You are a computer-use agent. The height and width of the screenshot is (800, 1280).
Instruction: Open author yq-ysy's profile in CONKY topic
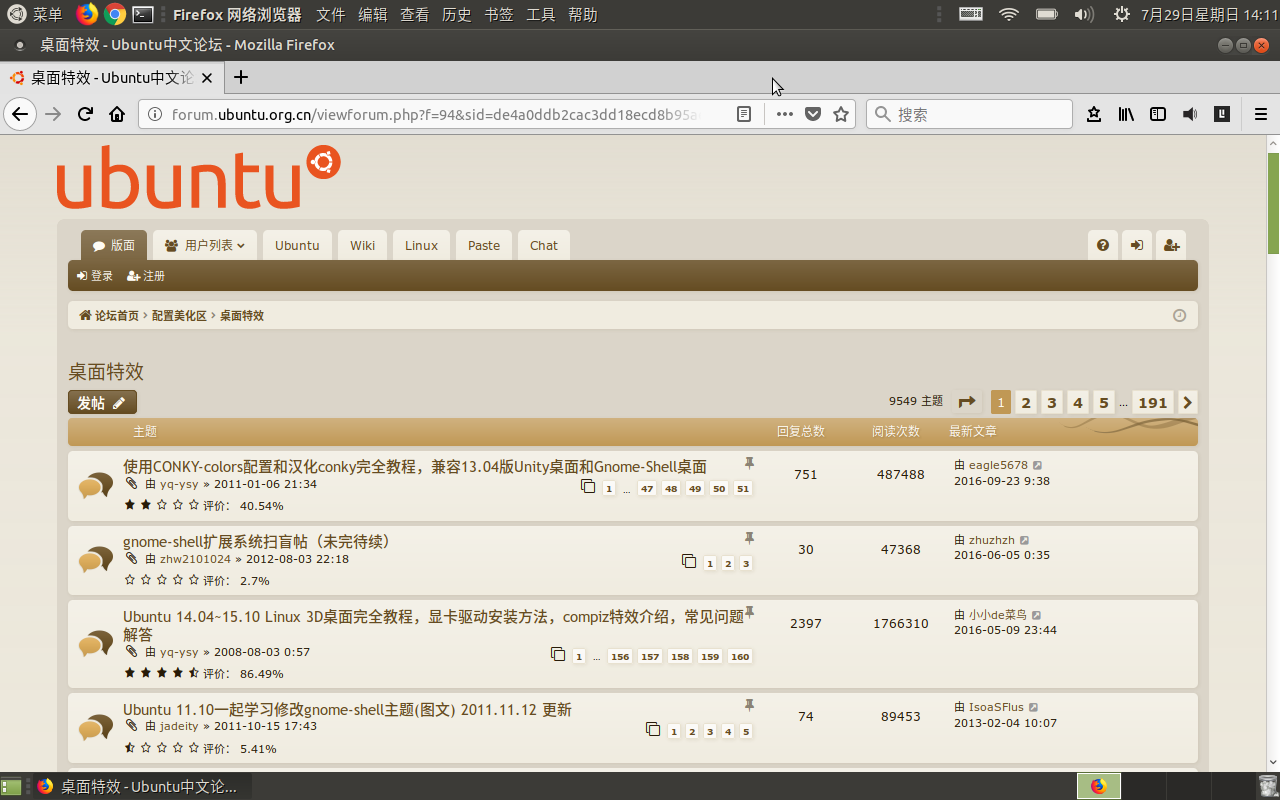[179, 484]
